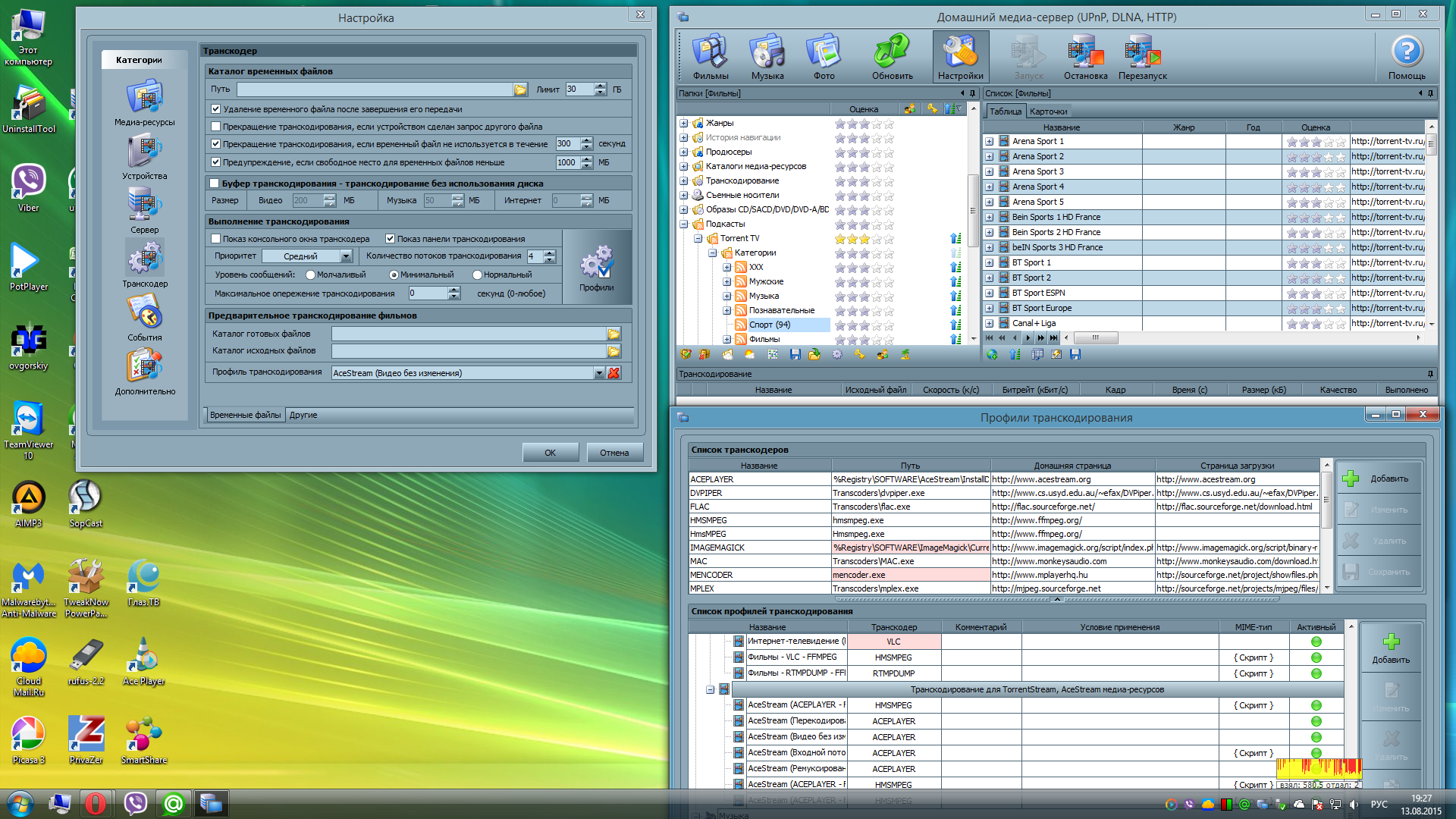Switch to the Карточки tab
The image size is (1456, 819).
1048,111
